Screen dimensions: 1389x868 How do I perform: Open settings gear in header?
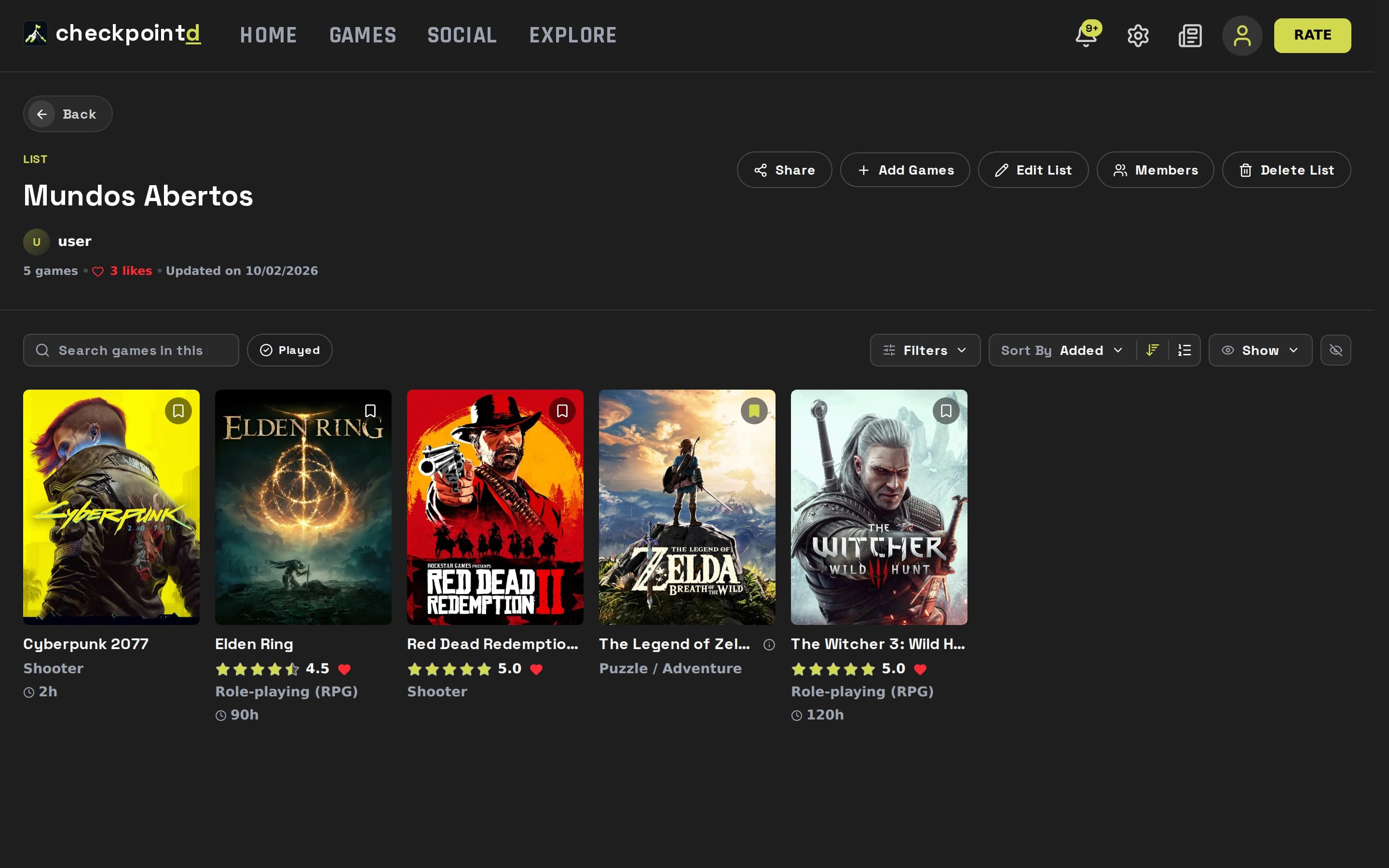1138,36
